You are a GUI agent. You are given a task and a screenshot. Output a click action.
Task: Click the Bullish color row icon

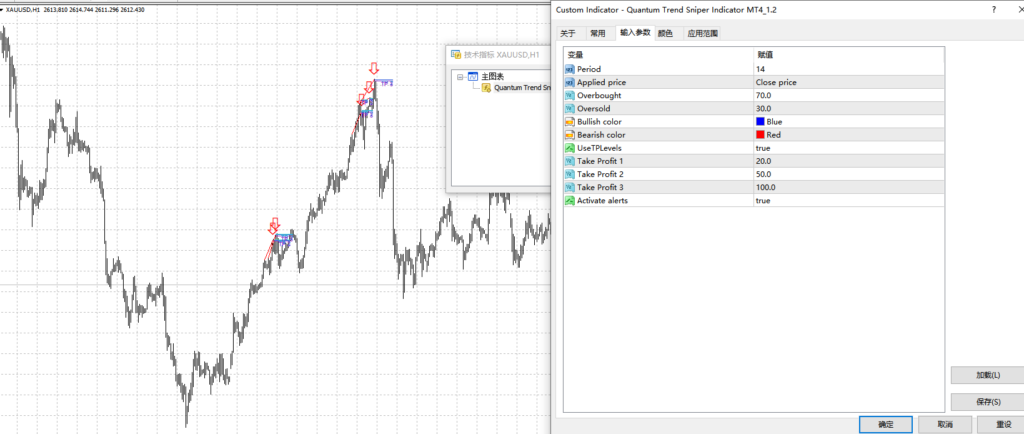pos(570,121)
